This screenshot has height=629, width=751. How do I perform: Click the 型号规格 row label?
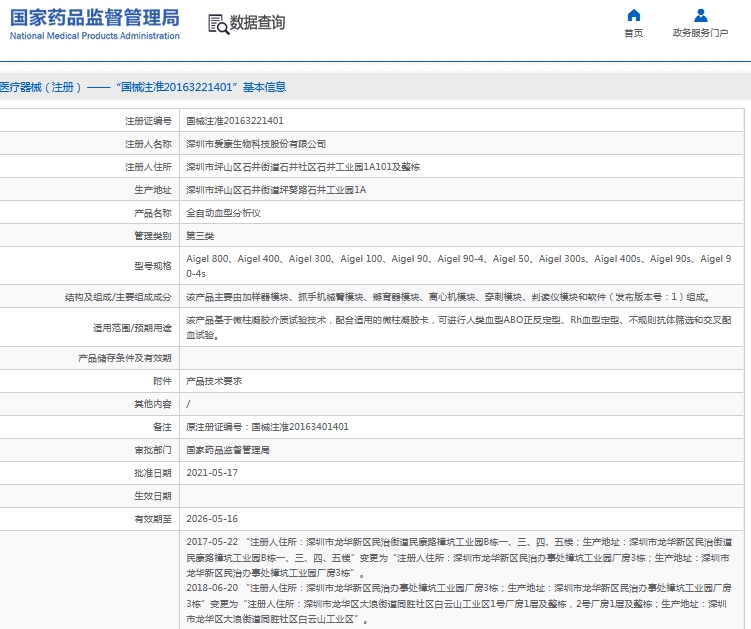pos(153,266)
